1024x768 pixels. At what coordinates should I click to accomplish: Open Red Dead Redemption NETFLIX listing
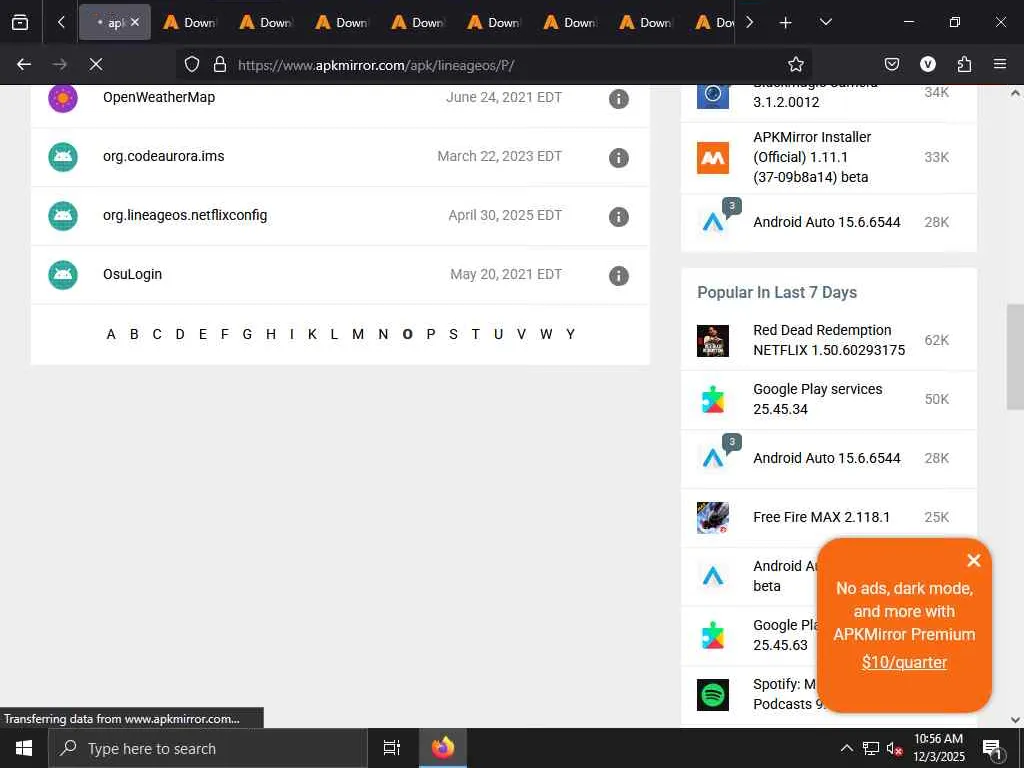point(829,340)
